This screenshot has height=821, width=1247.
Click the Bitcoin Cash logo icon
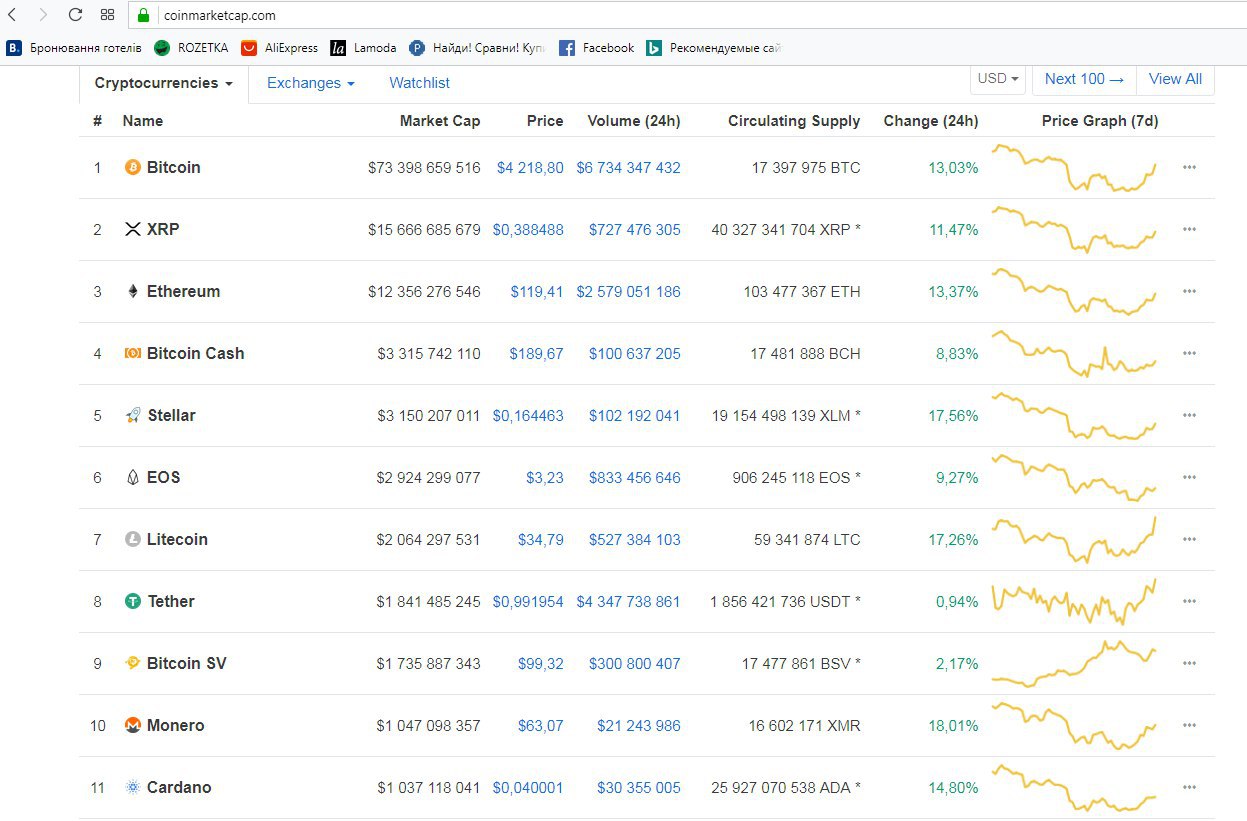coord(132,353)
